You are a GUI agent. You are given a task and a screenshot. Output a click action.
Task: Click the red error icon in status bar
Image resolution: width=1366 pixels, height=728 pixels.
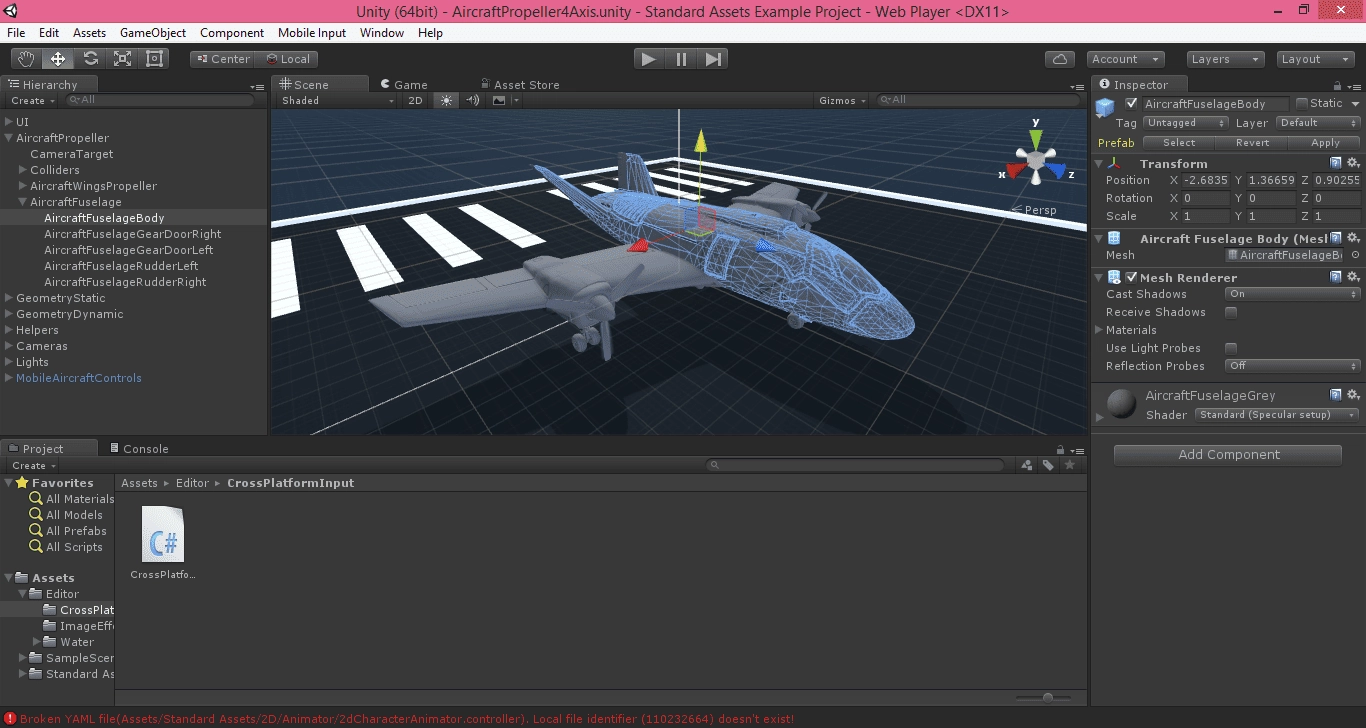[x=10, y=718]
